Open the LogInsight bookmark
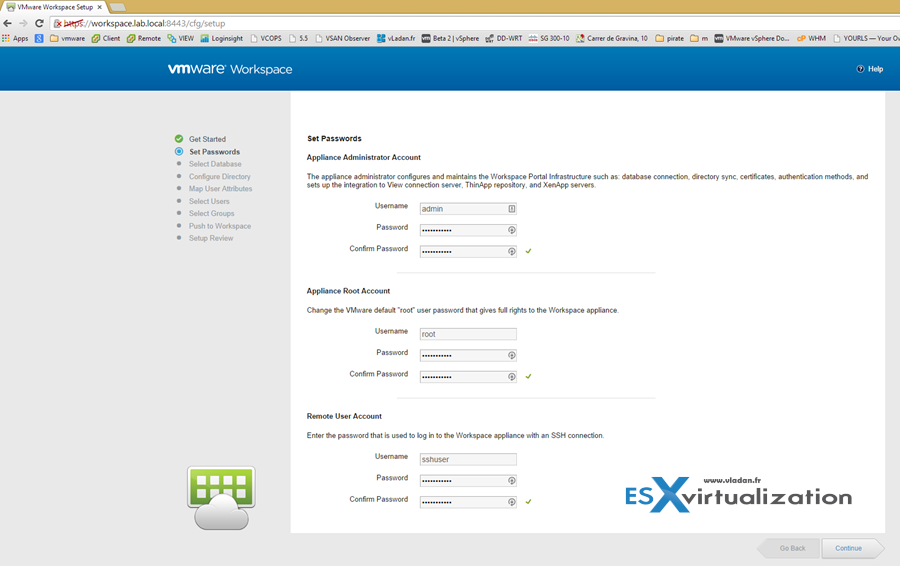This screenshot has width=900, height=566. 222,38
